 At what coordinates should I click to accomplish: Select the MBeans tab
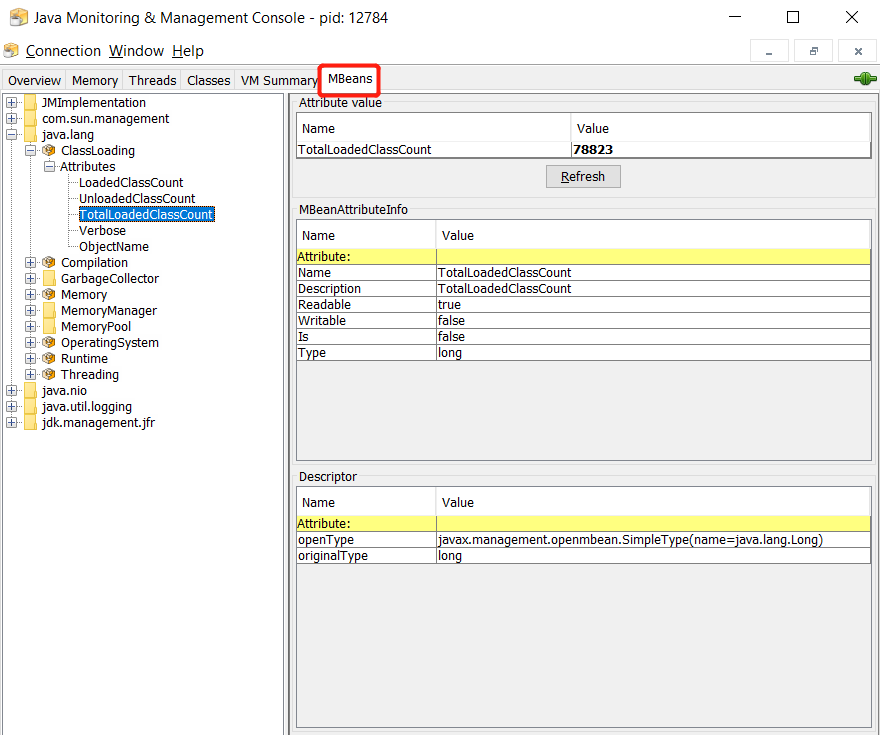point(350,79)
